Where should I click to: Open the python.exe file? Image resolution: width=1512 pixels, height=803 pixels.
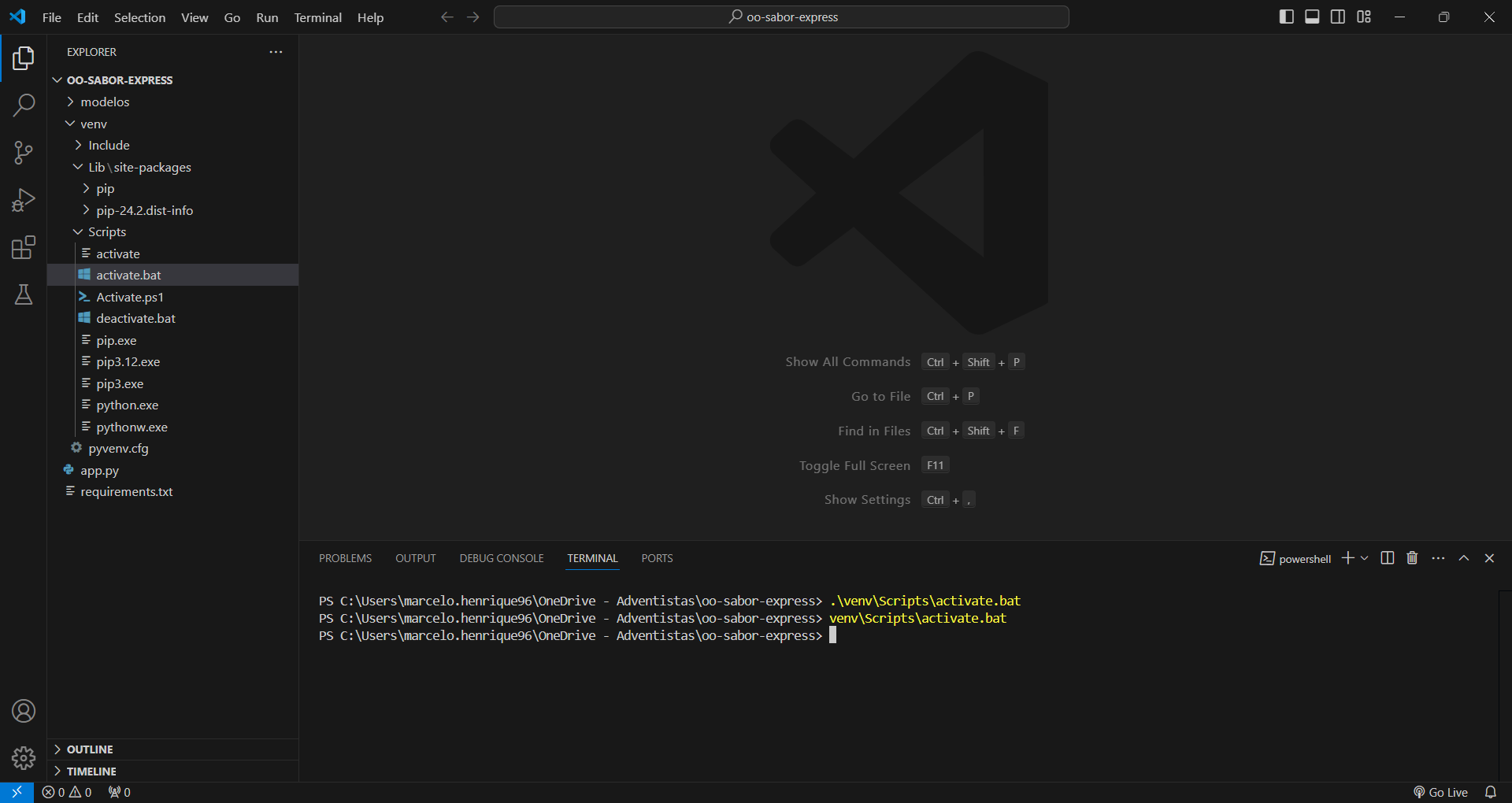pyautogui.click(x=173, y=405)
